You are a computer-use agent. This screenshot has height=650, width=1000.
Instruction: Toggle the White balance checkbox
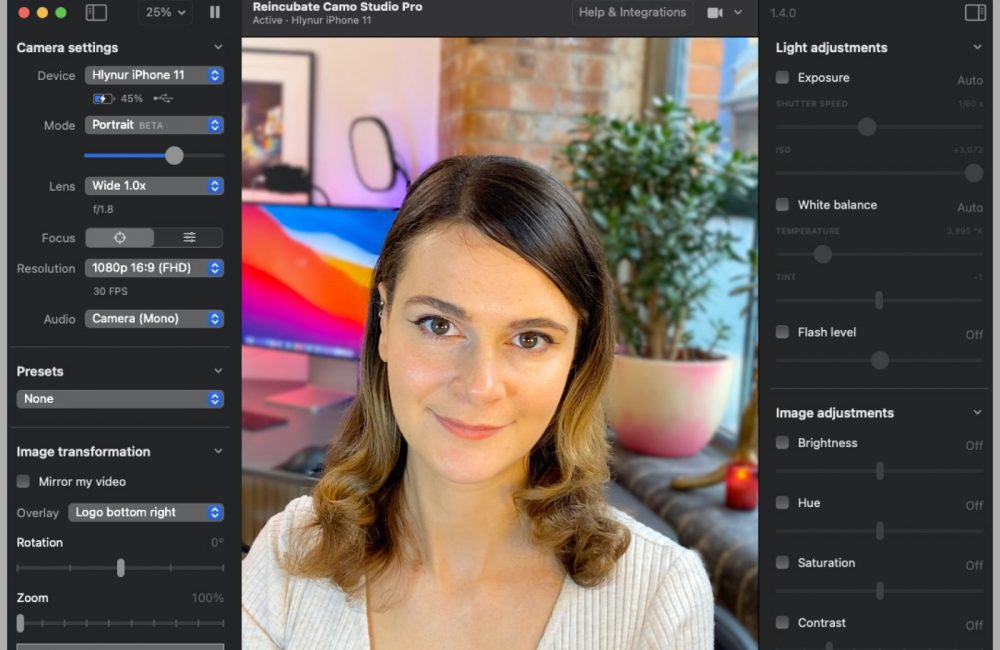(x=782, y=205)
